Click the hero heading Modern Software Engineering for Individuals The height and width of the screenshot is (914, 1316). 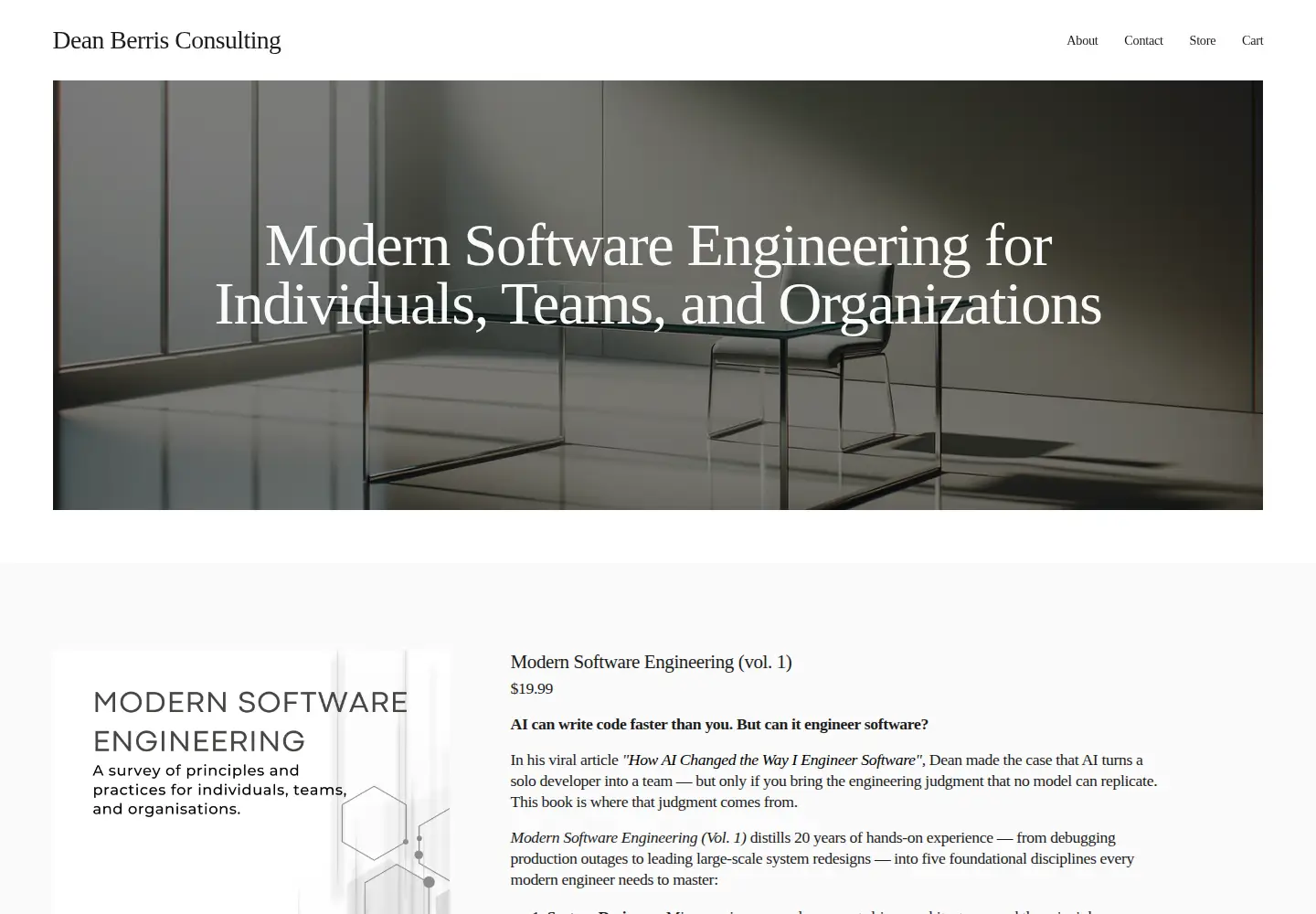point(658,275)
